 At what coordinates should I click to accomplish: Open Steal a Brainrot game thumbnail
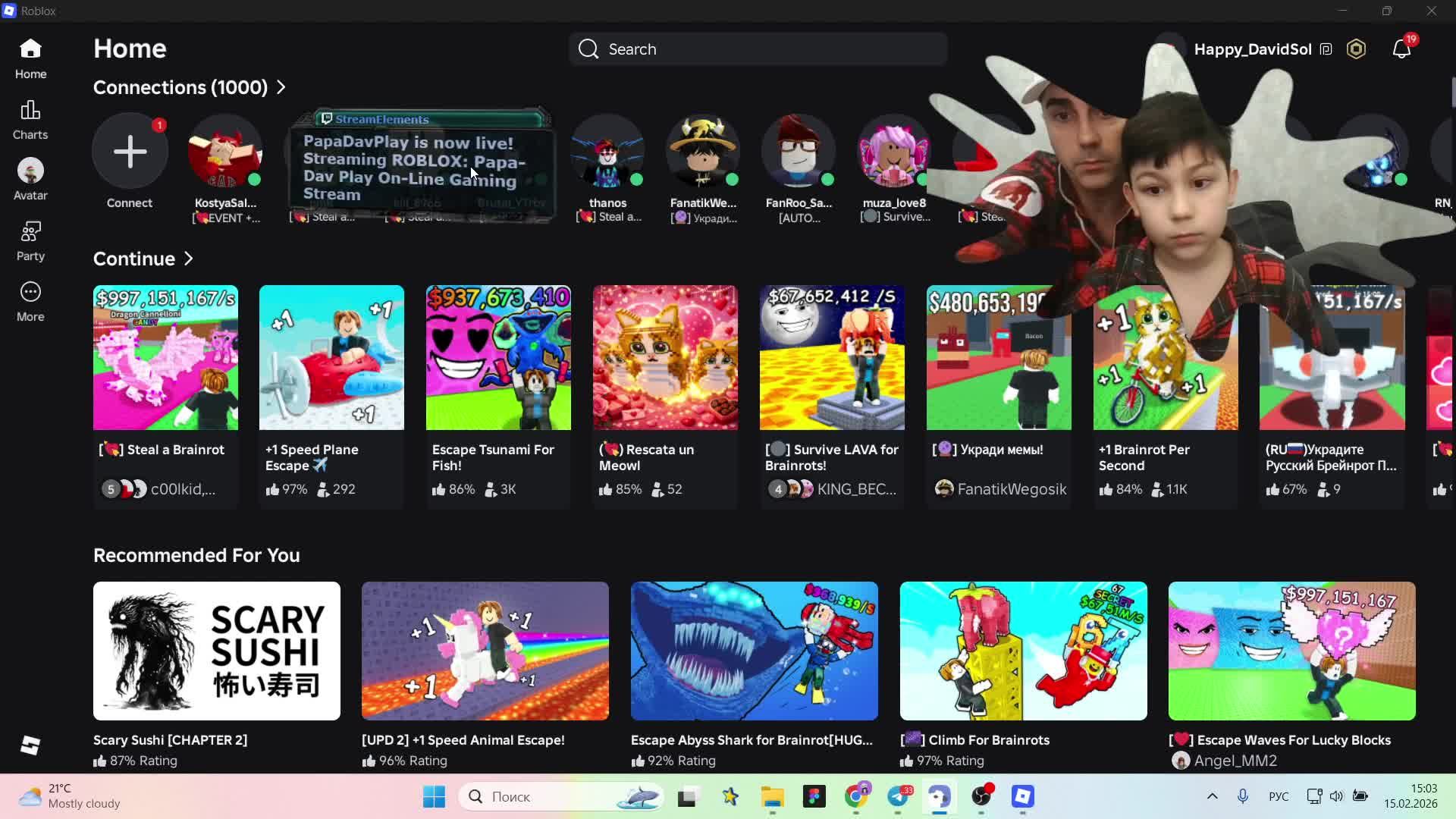(165, 357)
